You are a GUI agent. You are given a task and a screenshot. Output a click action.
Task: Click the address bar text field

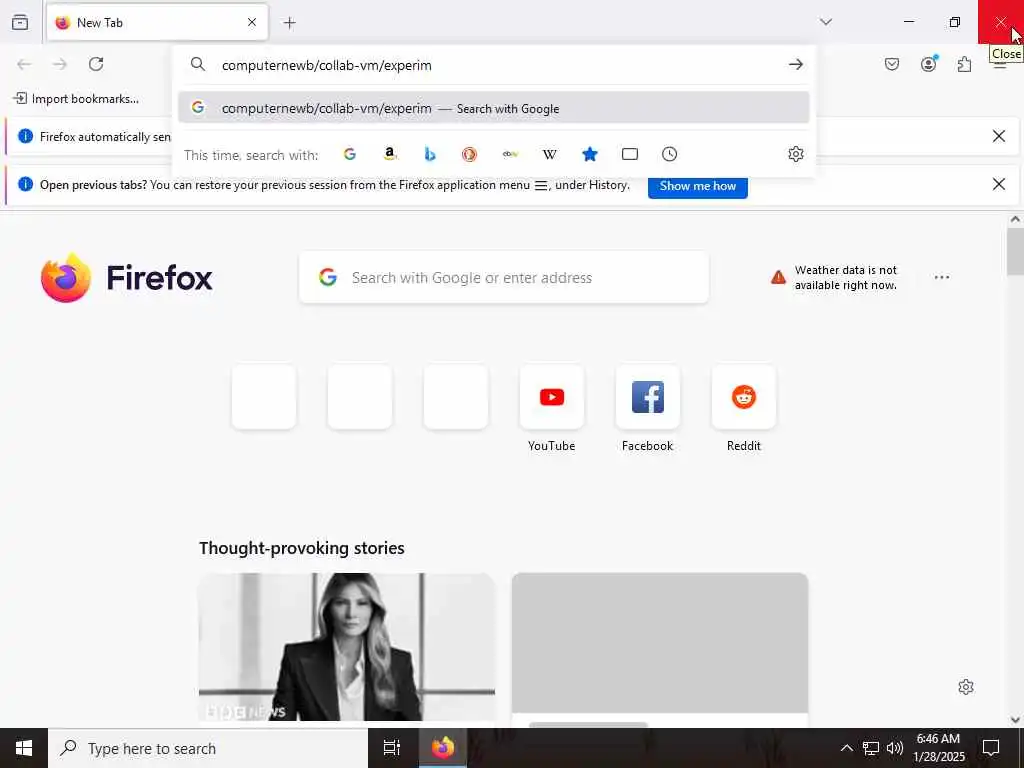click(x=496, y=65)
